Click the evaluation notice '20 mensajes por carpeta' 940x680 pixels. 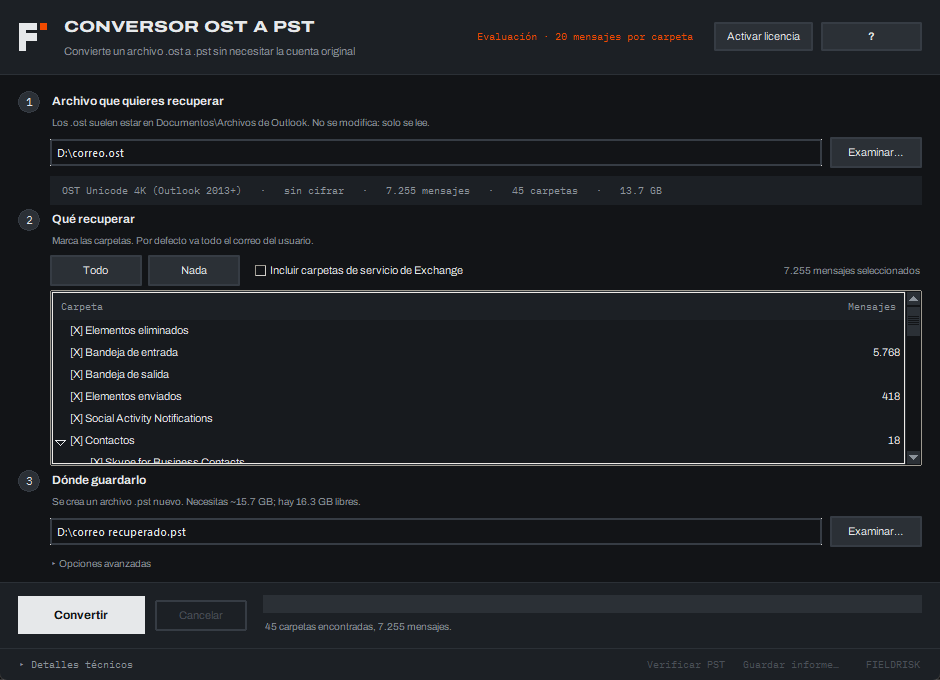point(624,37)
